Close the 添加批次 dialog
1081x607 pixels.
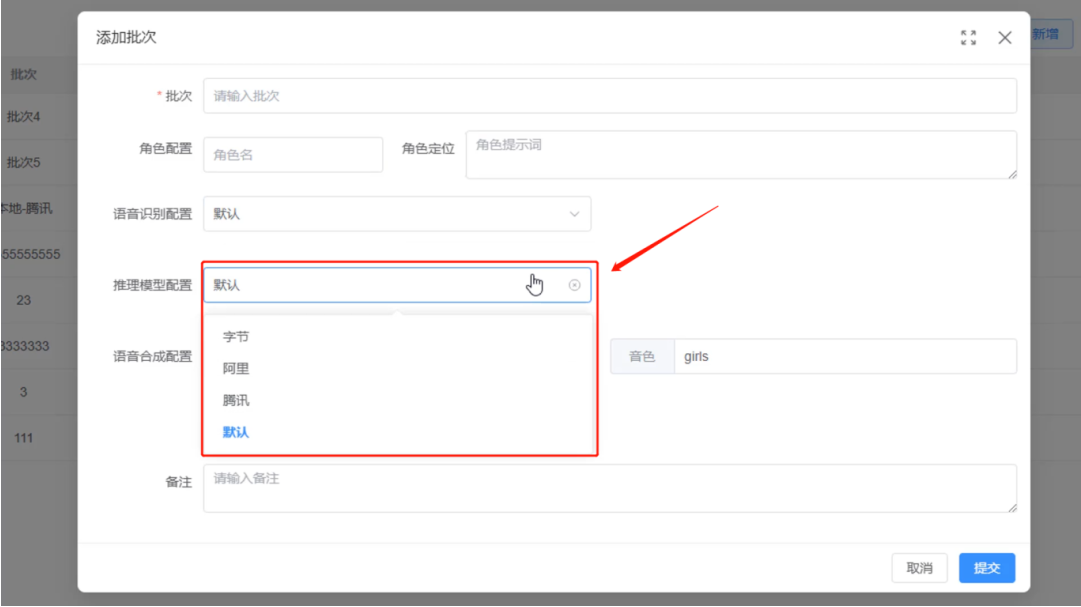[1004, 38]
